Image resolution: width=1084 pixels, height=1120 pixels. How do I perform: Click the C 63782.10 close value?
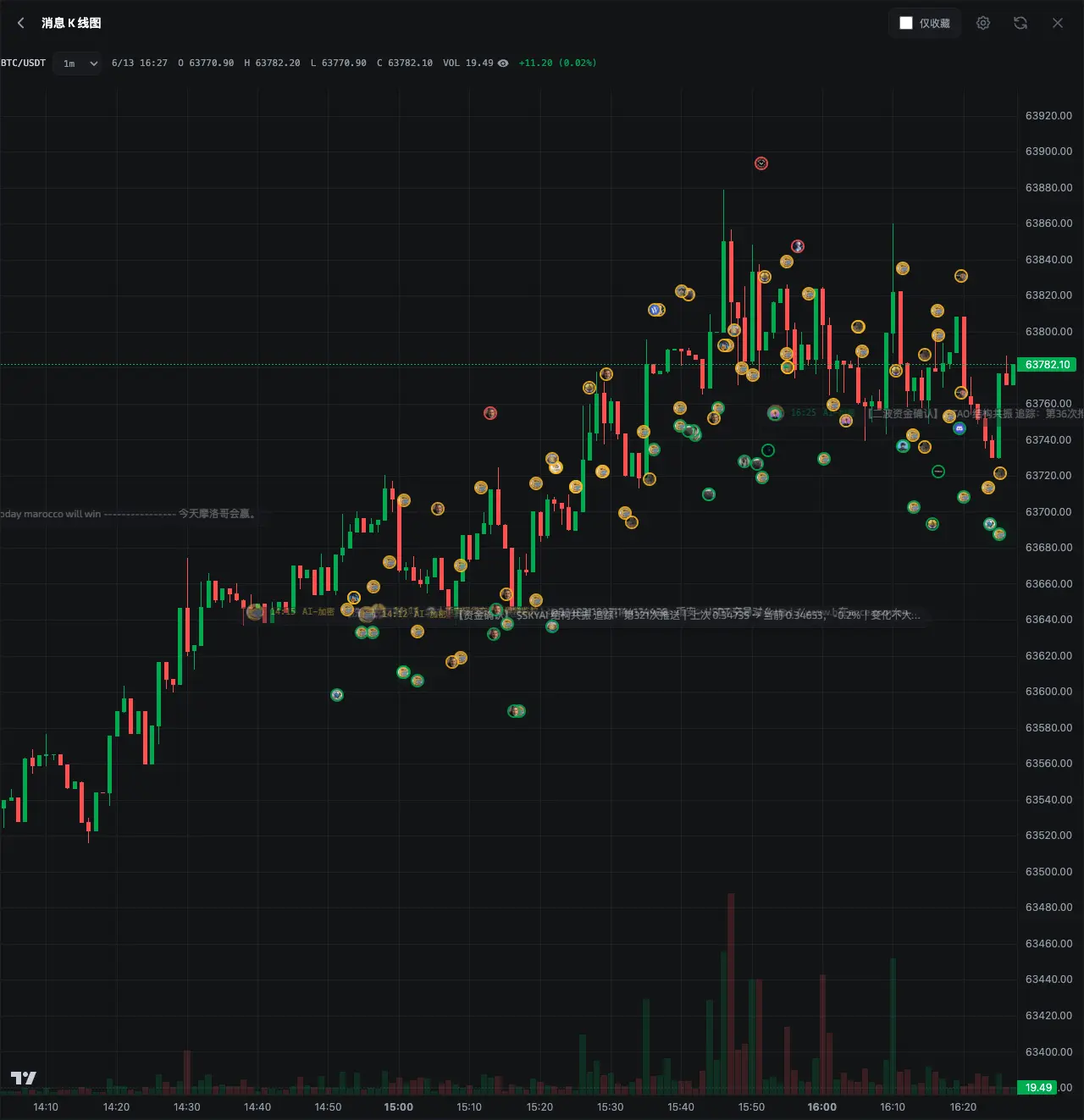point(405,63)
